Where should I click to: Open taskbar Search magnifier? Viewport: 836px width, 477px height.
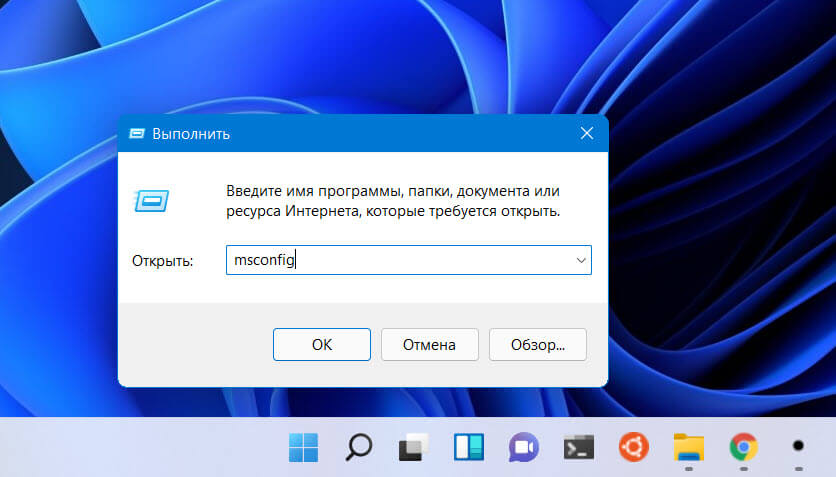359,447
